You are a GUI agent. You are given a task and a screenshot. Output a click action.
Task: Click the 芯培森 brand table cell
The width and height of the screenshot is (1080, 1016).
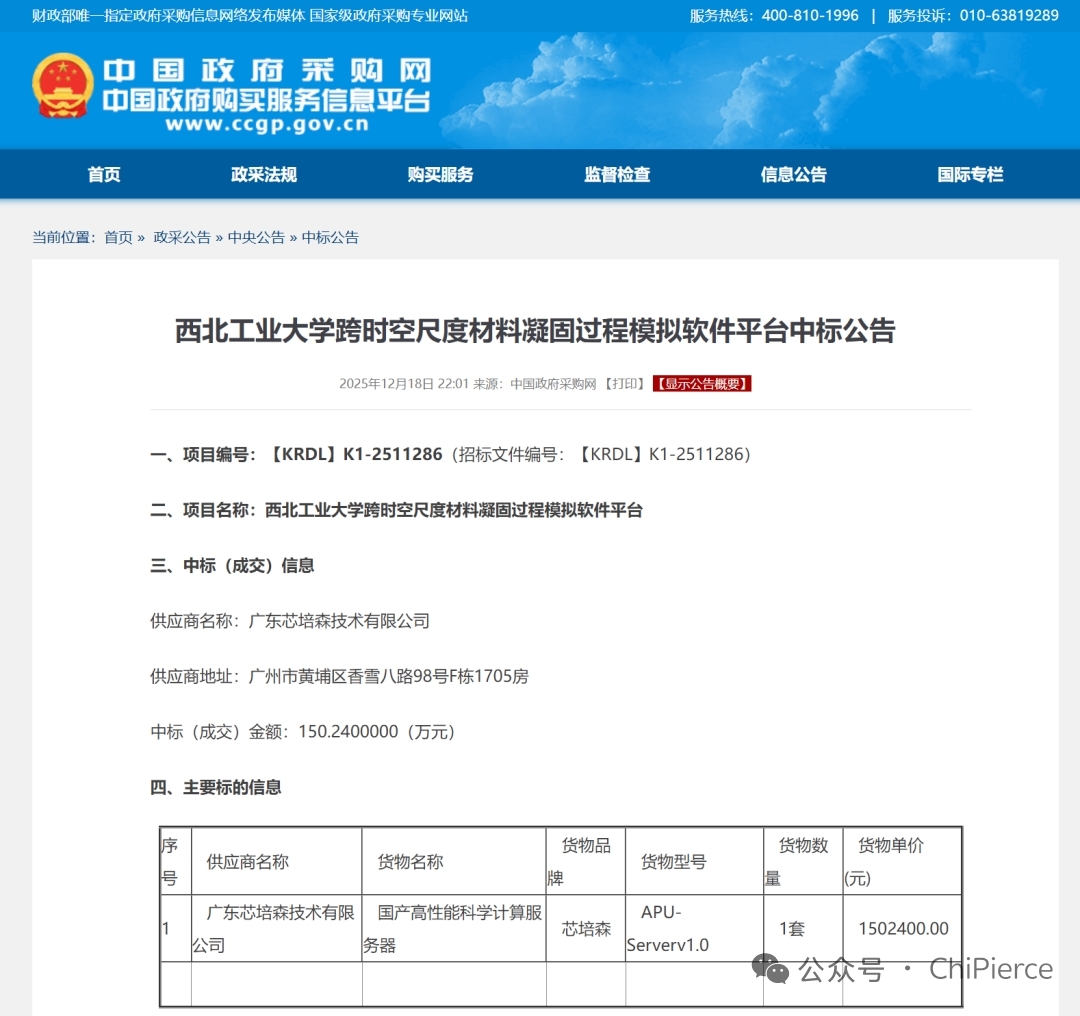pyautogui.click(x=585, y=929)
